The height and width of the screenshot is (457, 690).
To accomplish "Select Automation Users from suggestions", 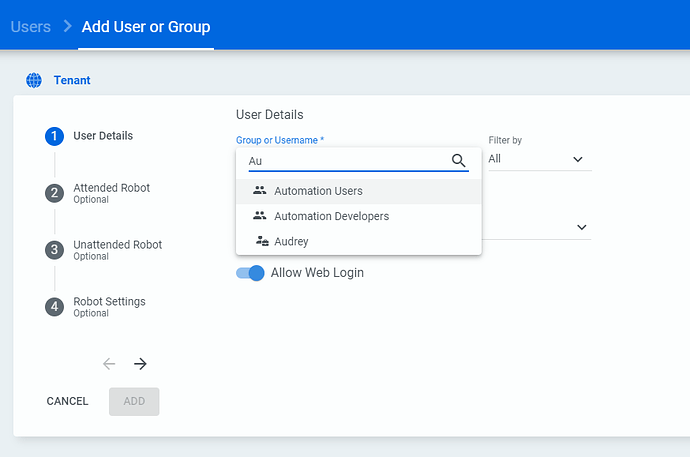I will 318,191.
